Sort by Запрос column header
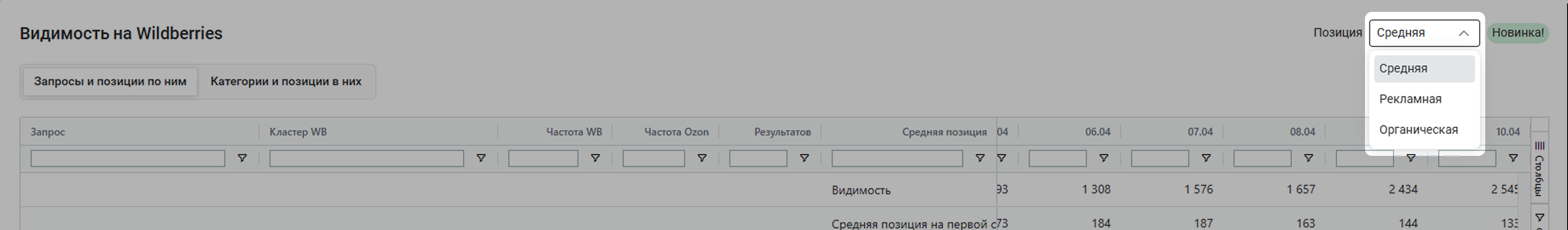 47,132
